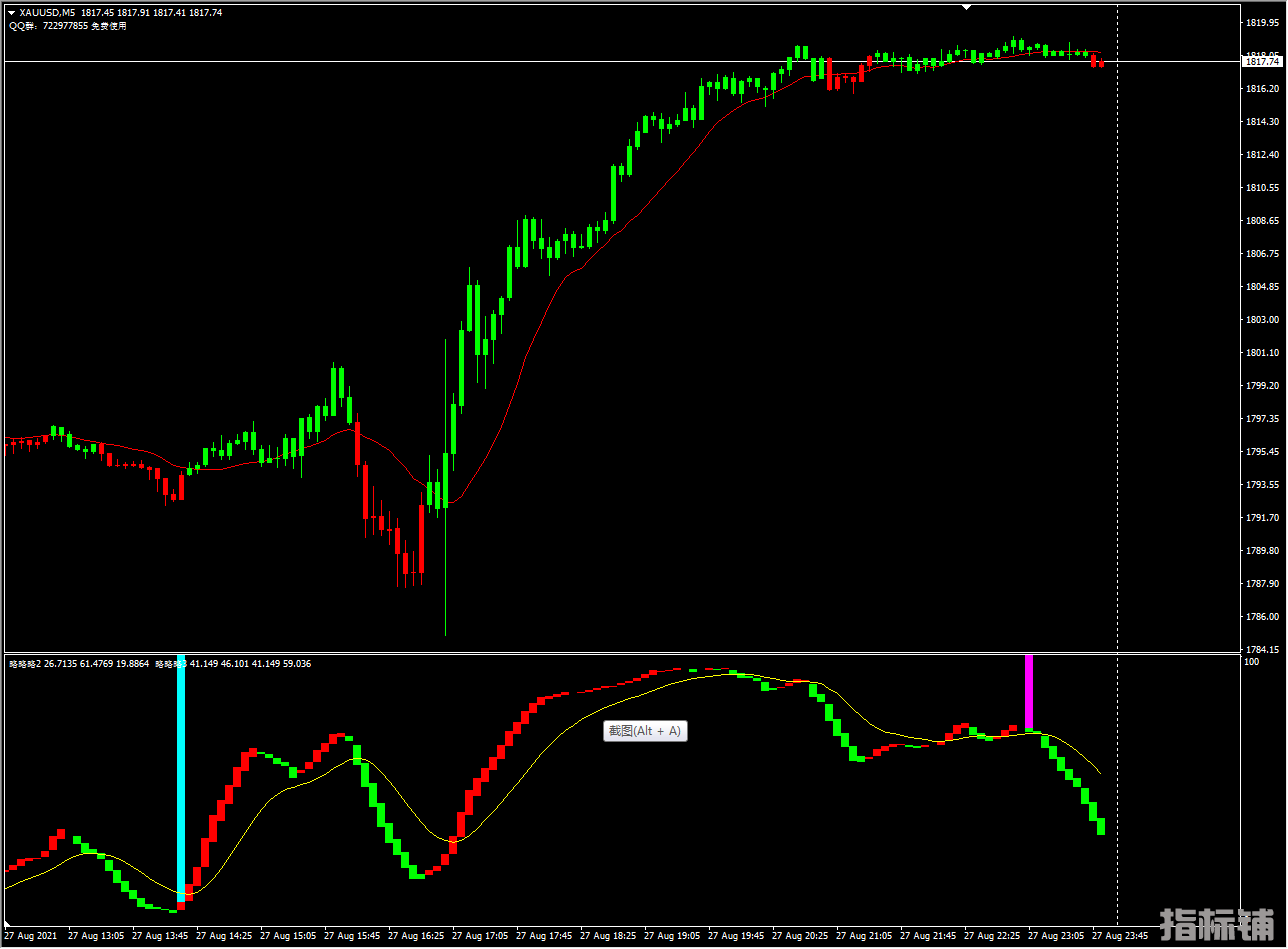Click the dropdown arrow beside XAUUSD,M5
Image resolution: width=1288 pixels, height=949 pixels.
[11, 12]
